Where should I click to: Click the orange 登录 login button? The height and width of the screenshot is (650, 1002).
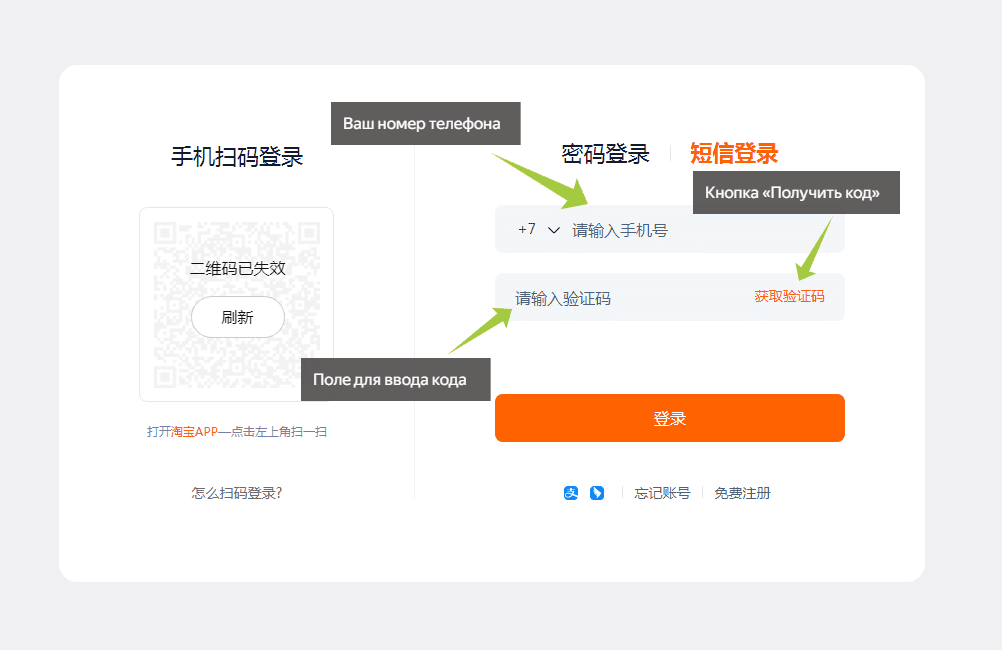(x=670, y=418)
